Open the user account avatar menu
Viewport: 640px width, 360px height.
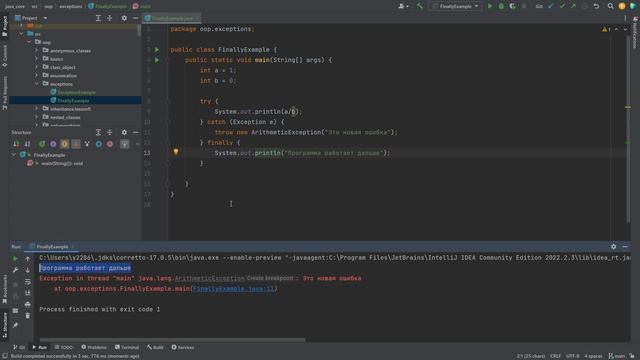point(403,6)
